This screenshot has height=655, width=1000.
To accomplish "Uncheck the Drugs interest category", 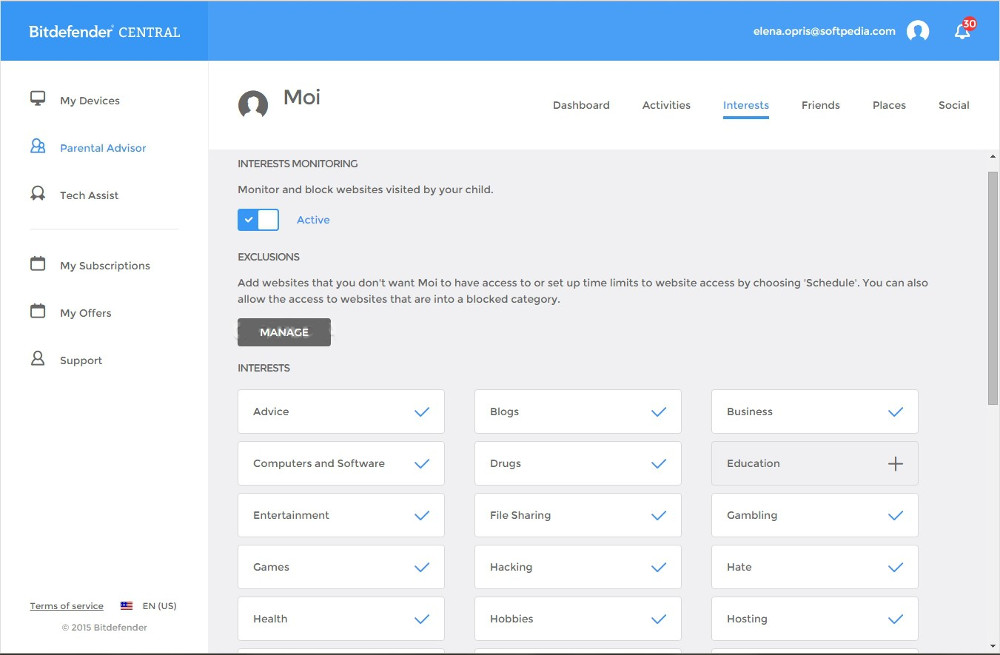I will pyautogui.click(x=658, y=464).
